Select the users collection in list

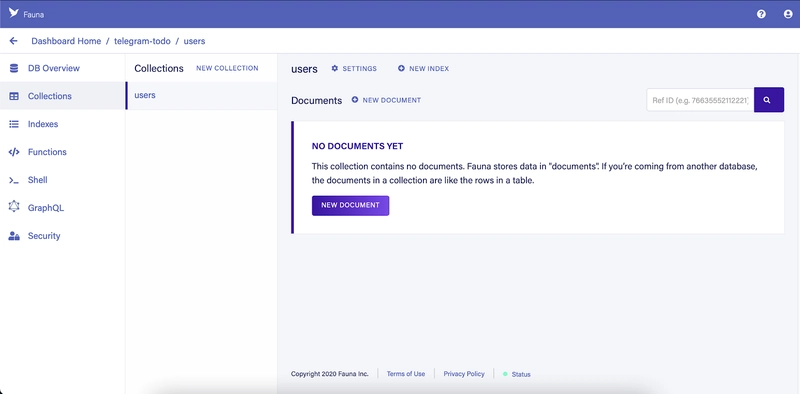pos(202,95)
